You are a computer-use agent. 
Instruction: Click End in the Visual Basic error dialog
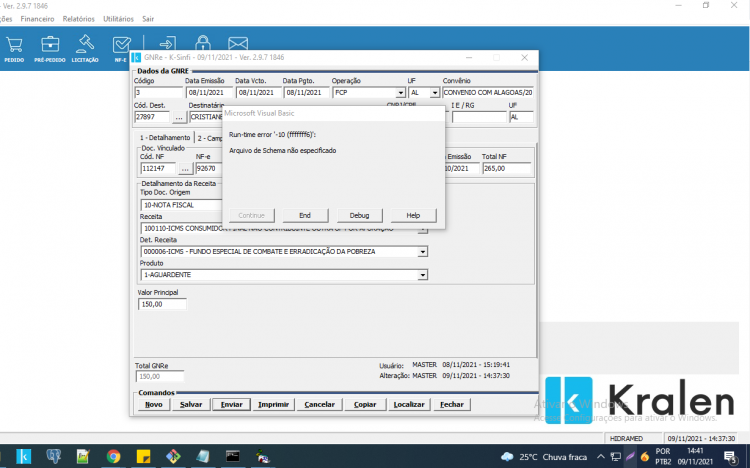pos(305,215)
